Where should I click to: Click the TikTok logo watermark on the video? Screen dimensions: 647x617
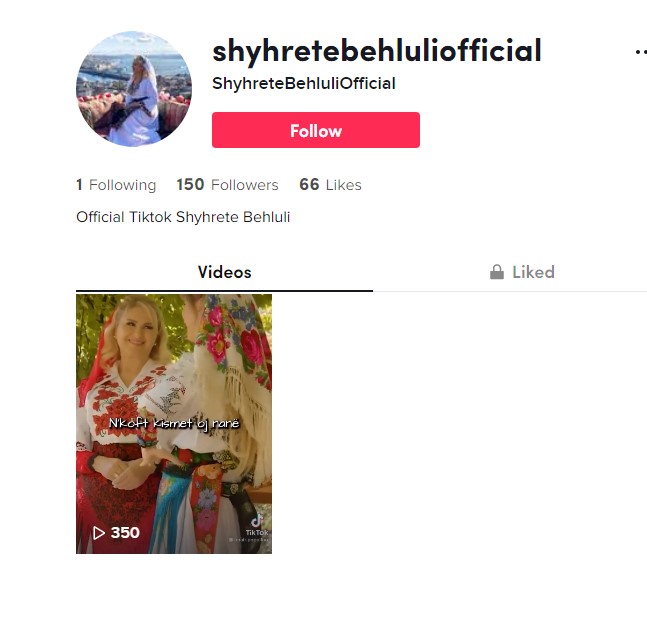tap(257, 525)
